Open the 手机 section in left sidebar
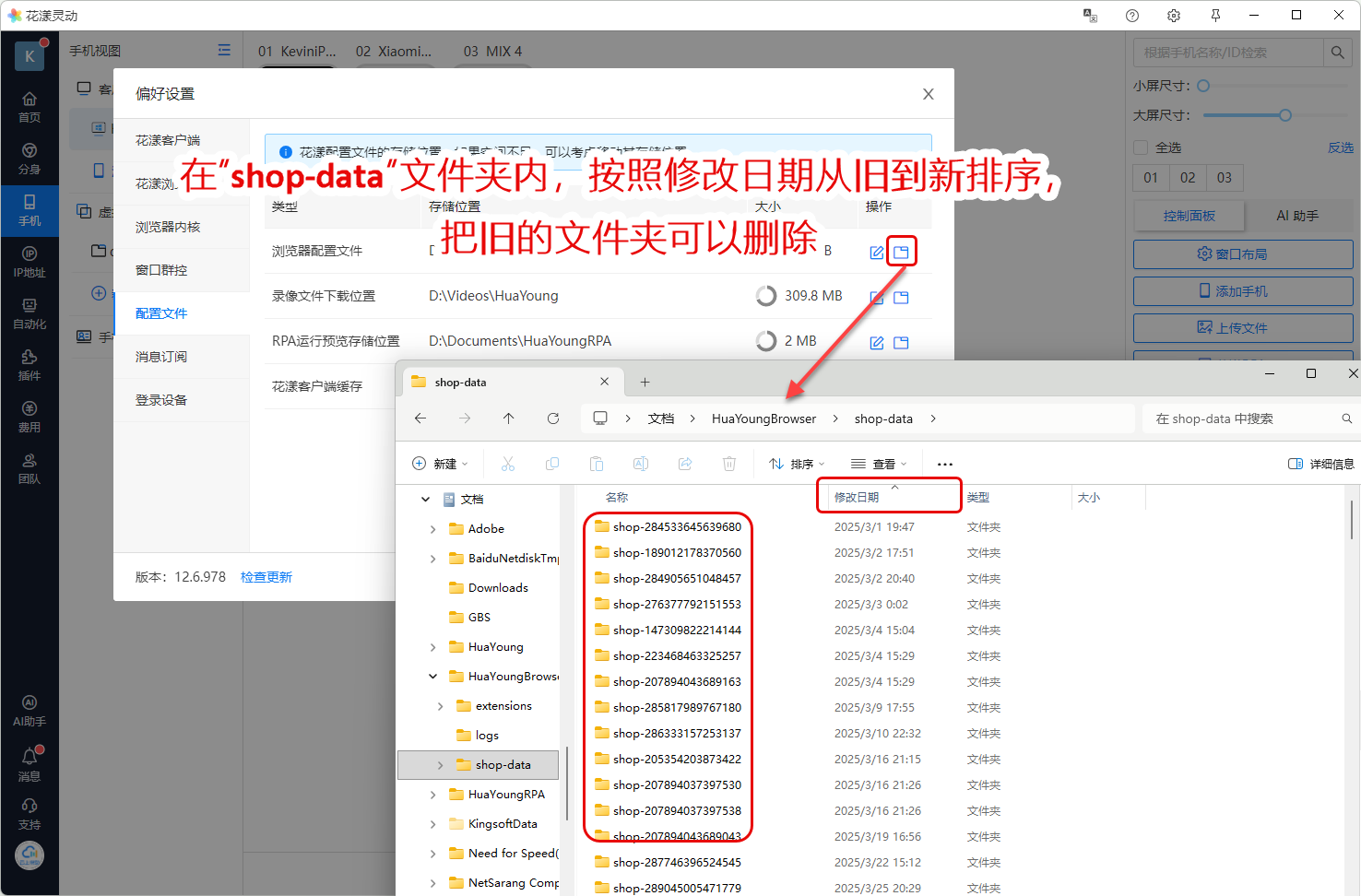The image size is (1361, 896). pos(30,210)
